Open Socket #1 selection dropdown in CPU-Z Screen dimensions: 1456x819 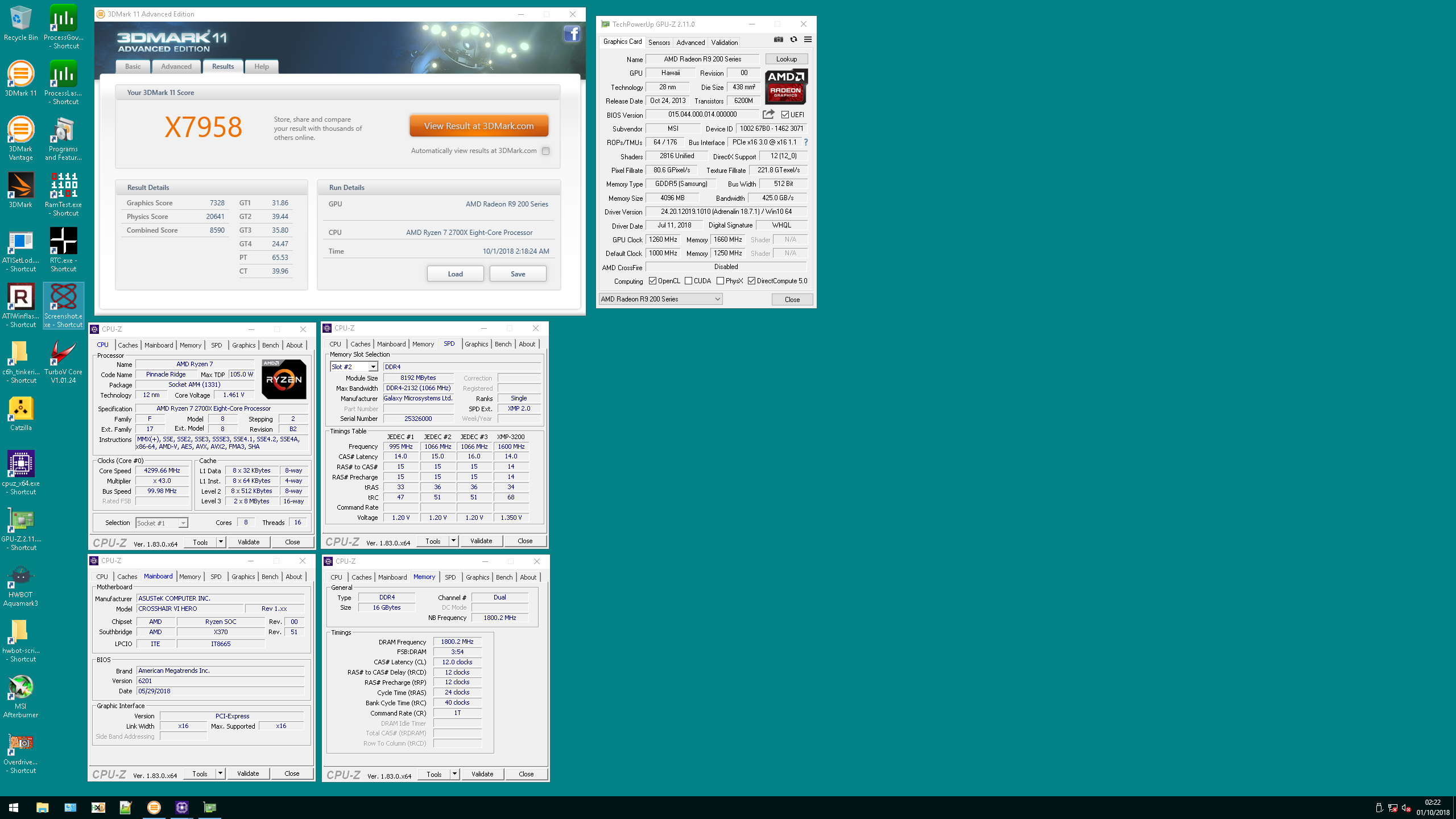coord(162,523)
